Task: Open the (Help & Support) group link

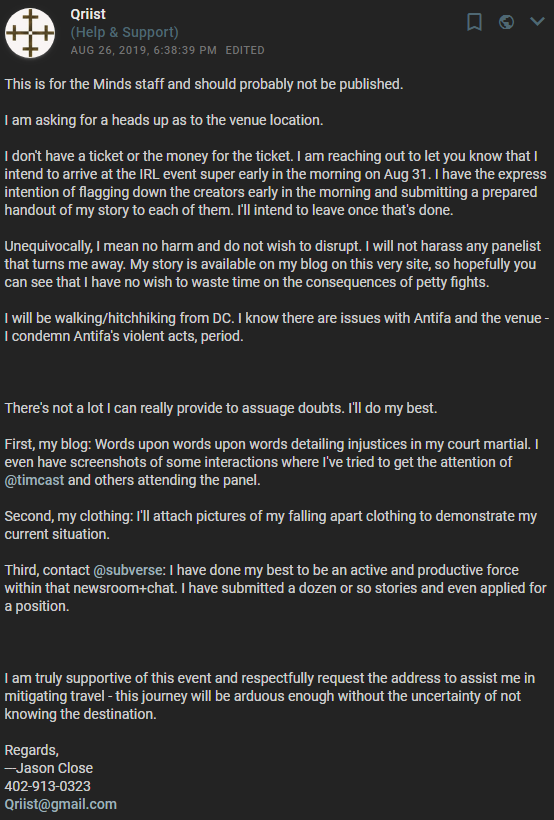Action: [125, 32]
